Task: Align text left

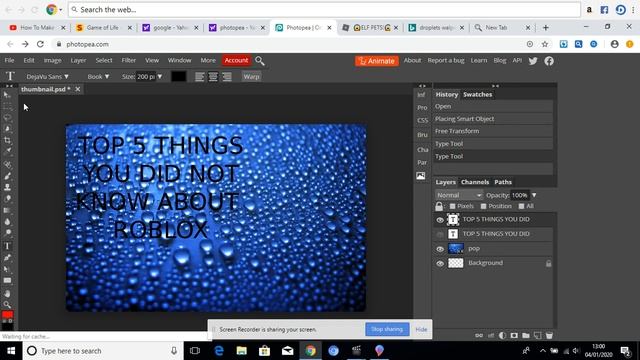Action: [x=199, y=77]
